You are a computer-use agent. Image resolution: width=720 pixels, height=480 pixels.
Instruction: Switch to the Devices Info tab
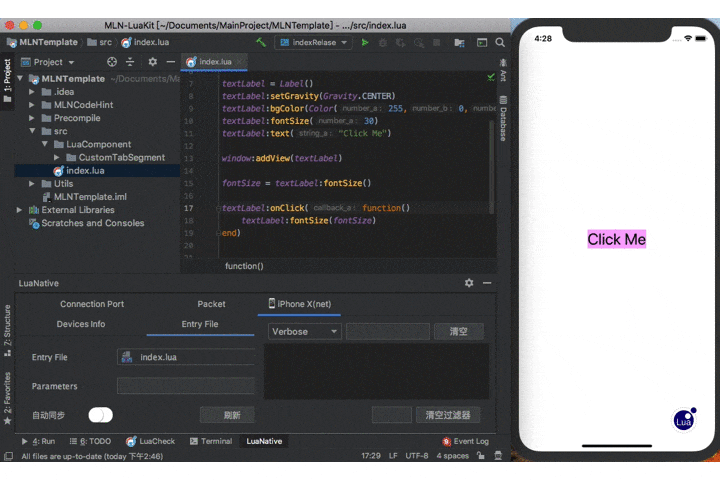coord(81,324)
